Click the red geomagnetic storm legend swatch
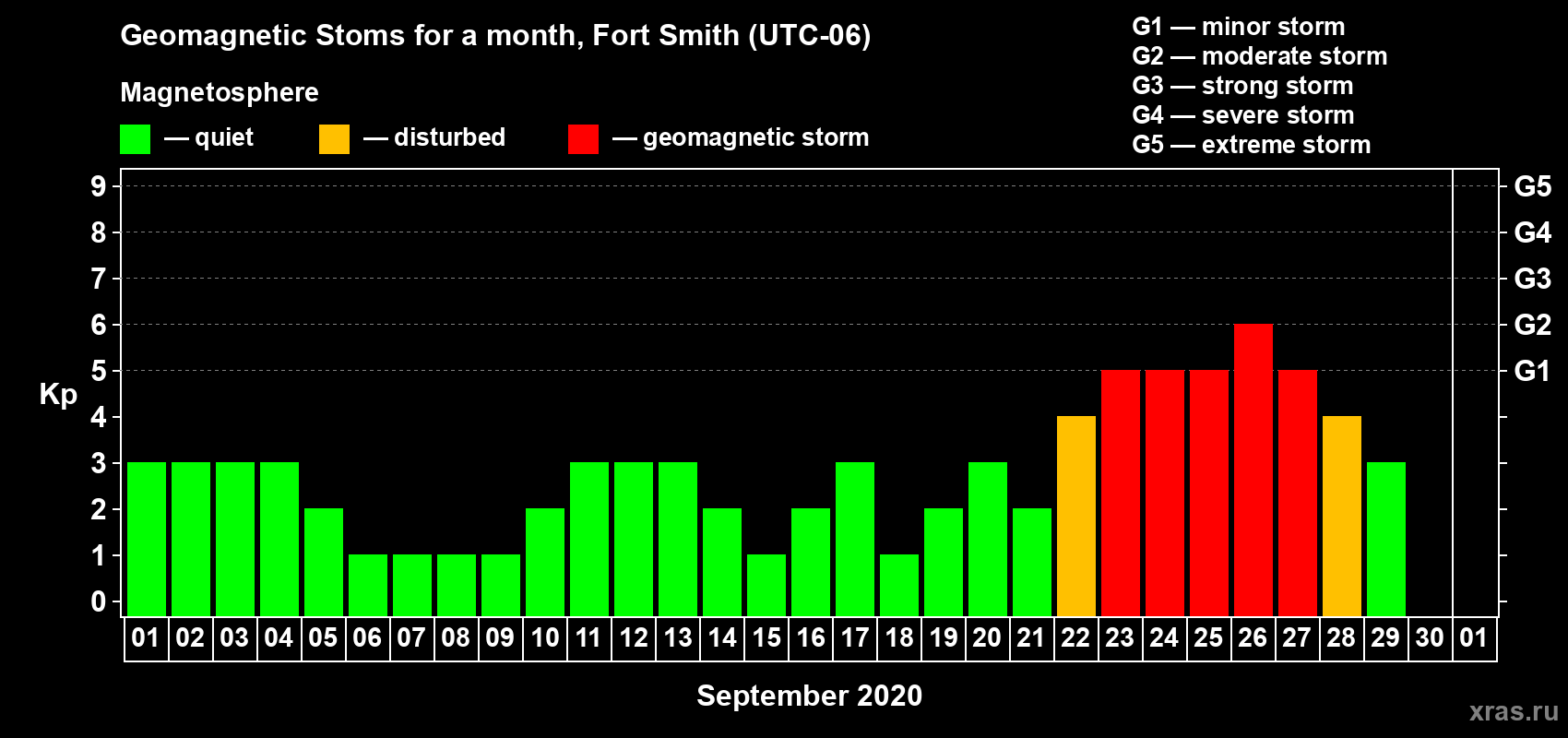Screen dimensions: 1568x738 583,139
